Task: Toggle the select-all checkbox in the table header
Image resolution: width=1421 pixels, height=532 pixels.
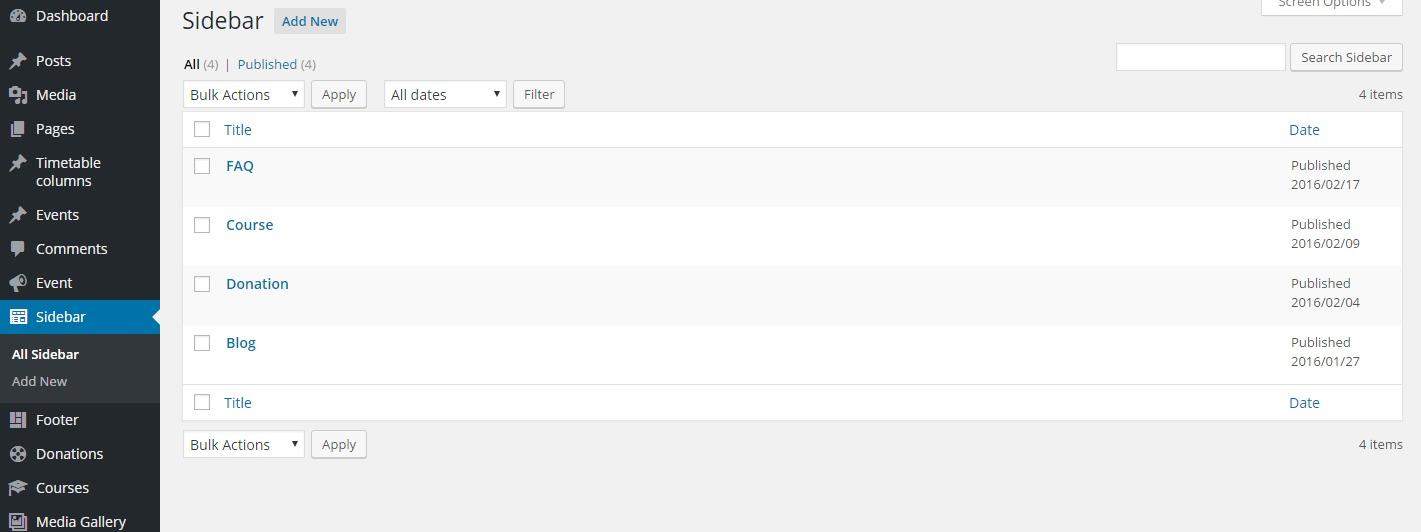Action: point(202,129)
